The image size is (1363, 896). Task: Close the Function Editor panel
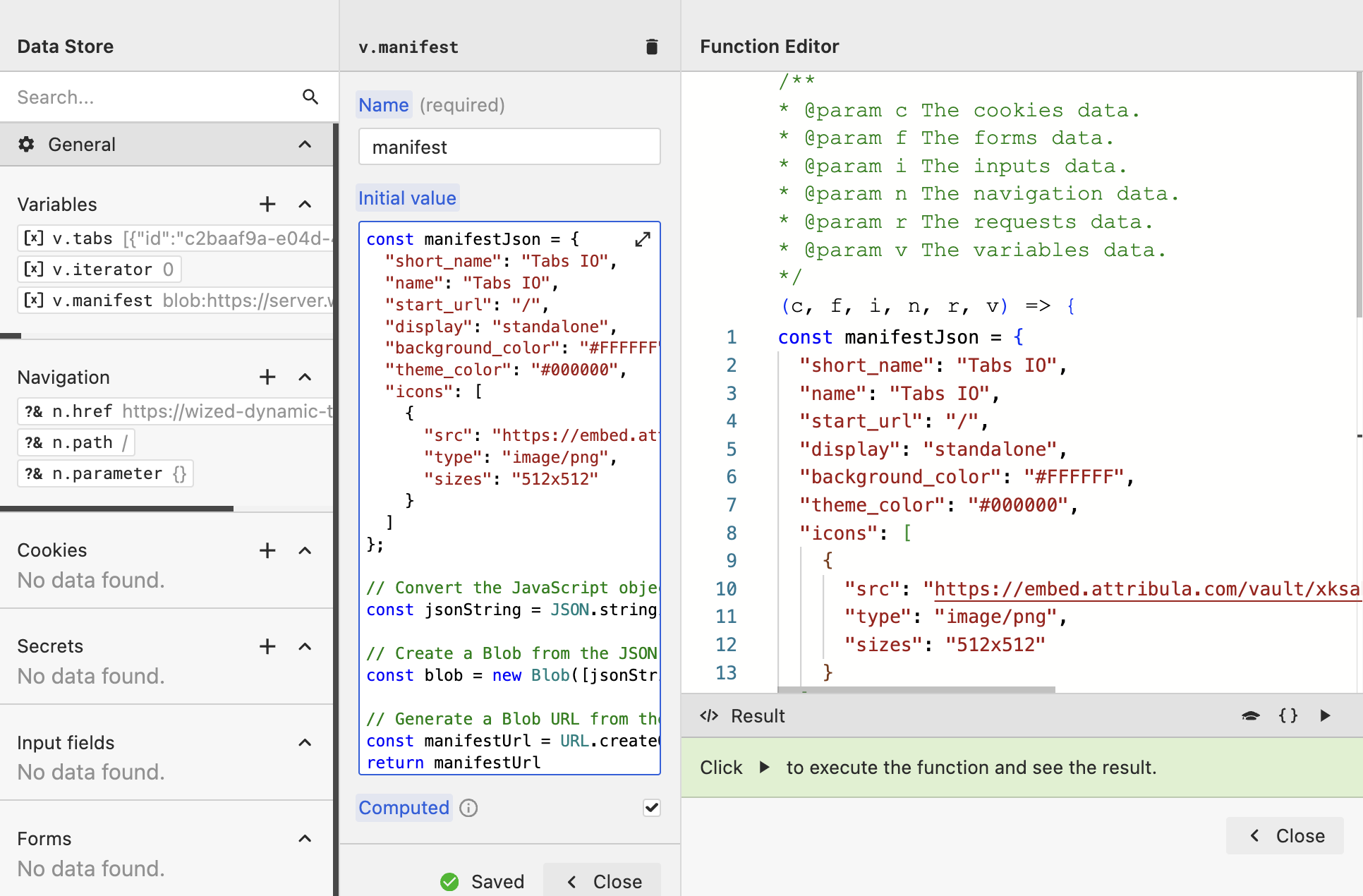[1285, 836]
